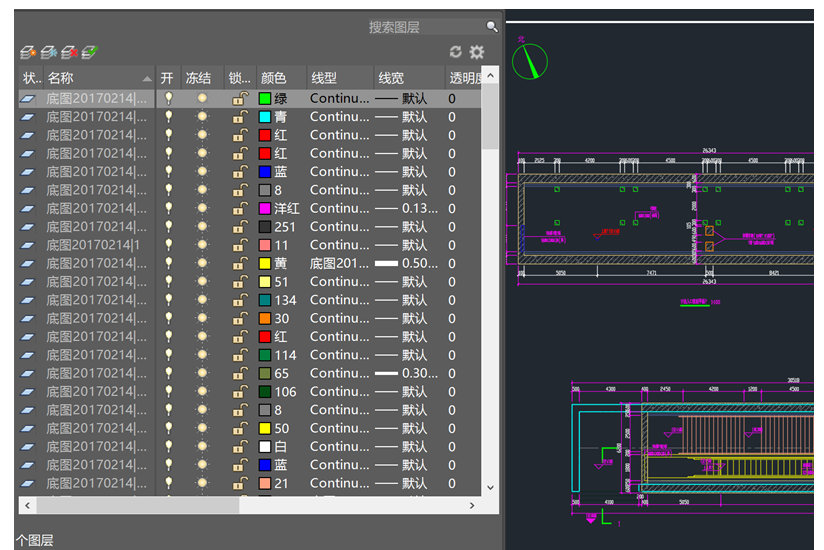Open the orange color swatch 30
The image size is (824, 550).
(265, 318)
